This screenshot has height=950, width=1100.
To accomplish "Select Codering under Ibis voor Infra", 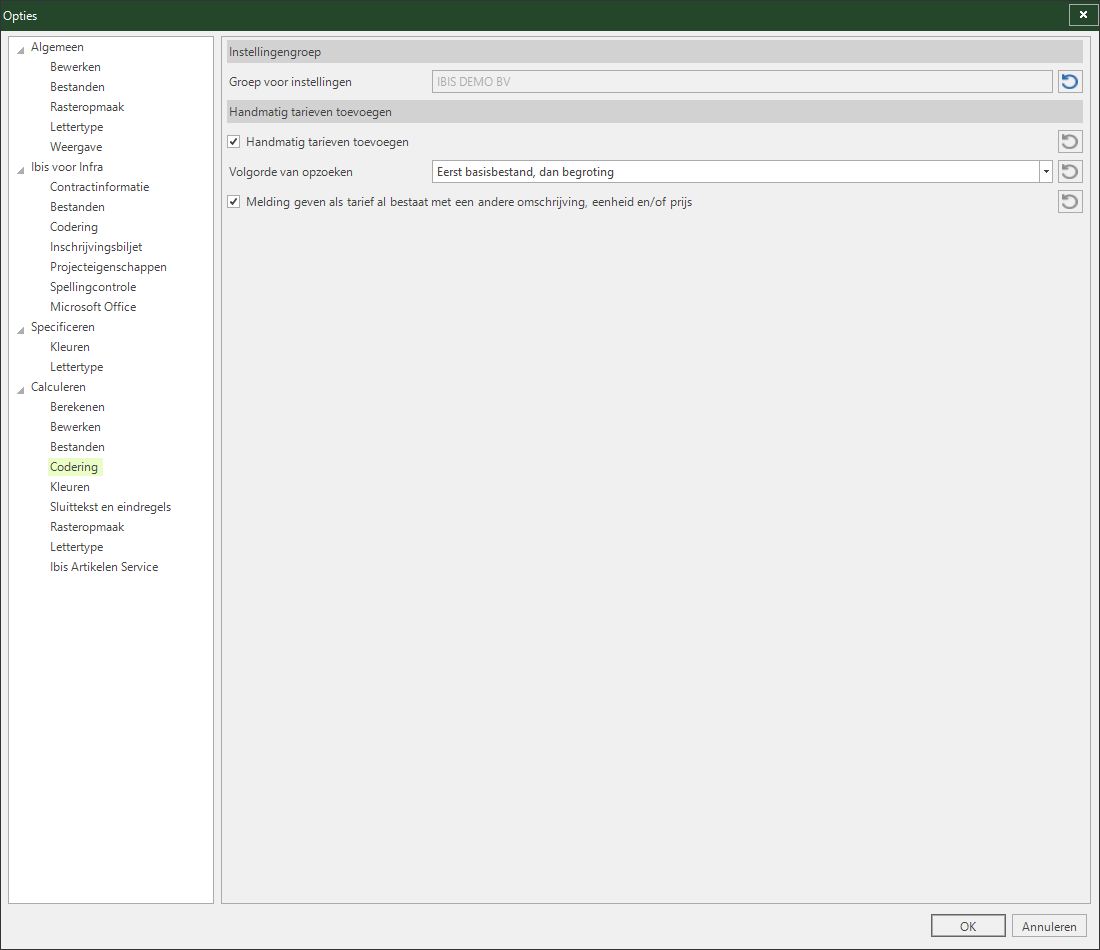I will click(74, 227).
